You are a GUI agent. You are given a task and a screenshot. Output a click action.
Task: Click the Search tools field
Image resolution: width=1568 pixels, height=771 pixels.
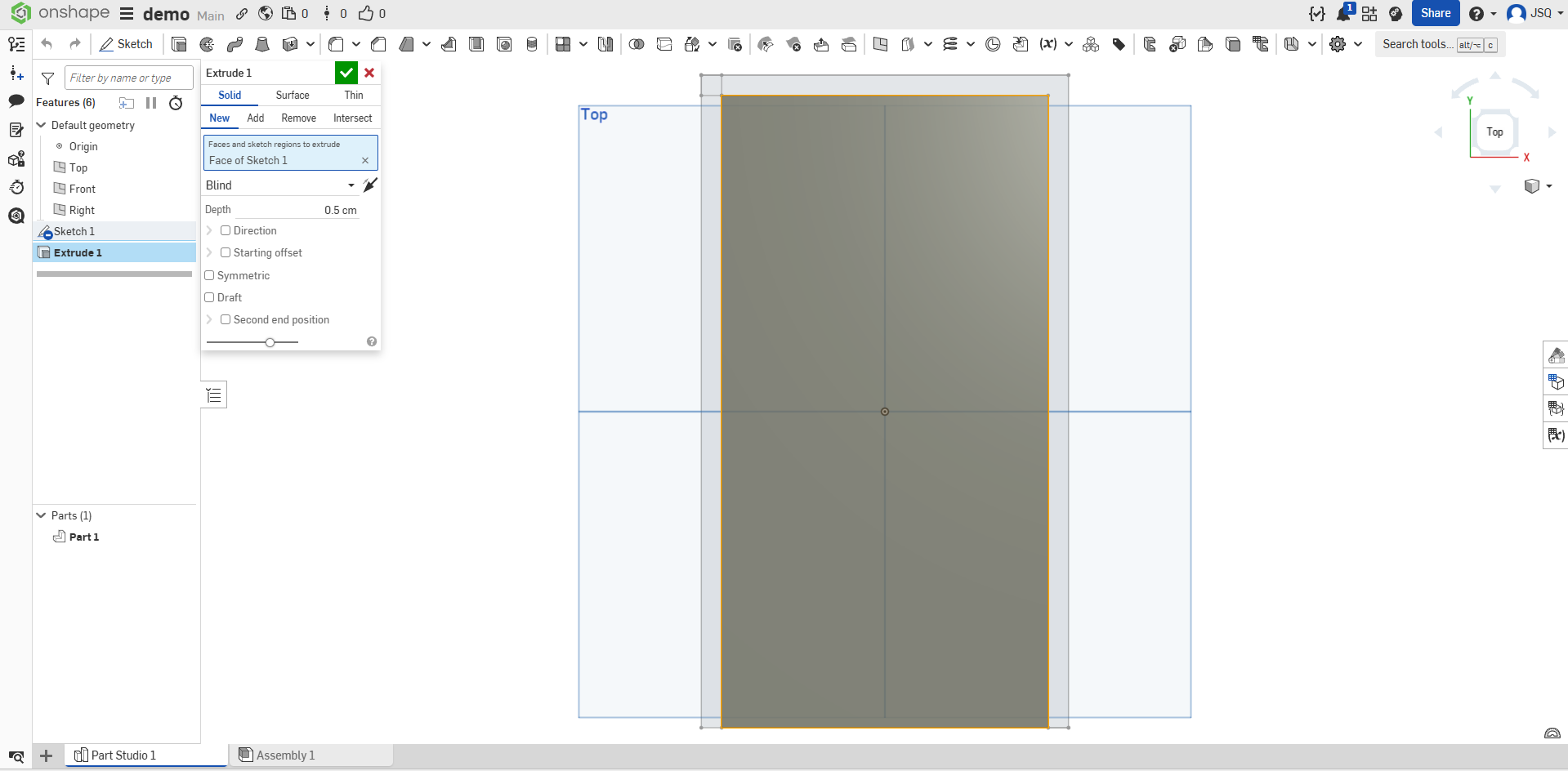(x=1441, y=44)
